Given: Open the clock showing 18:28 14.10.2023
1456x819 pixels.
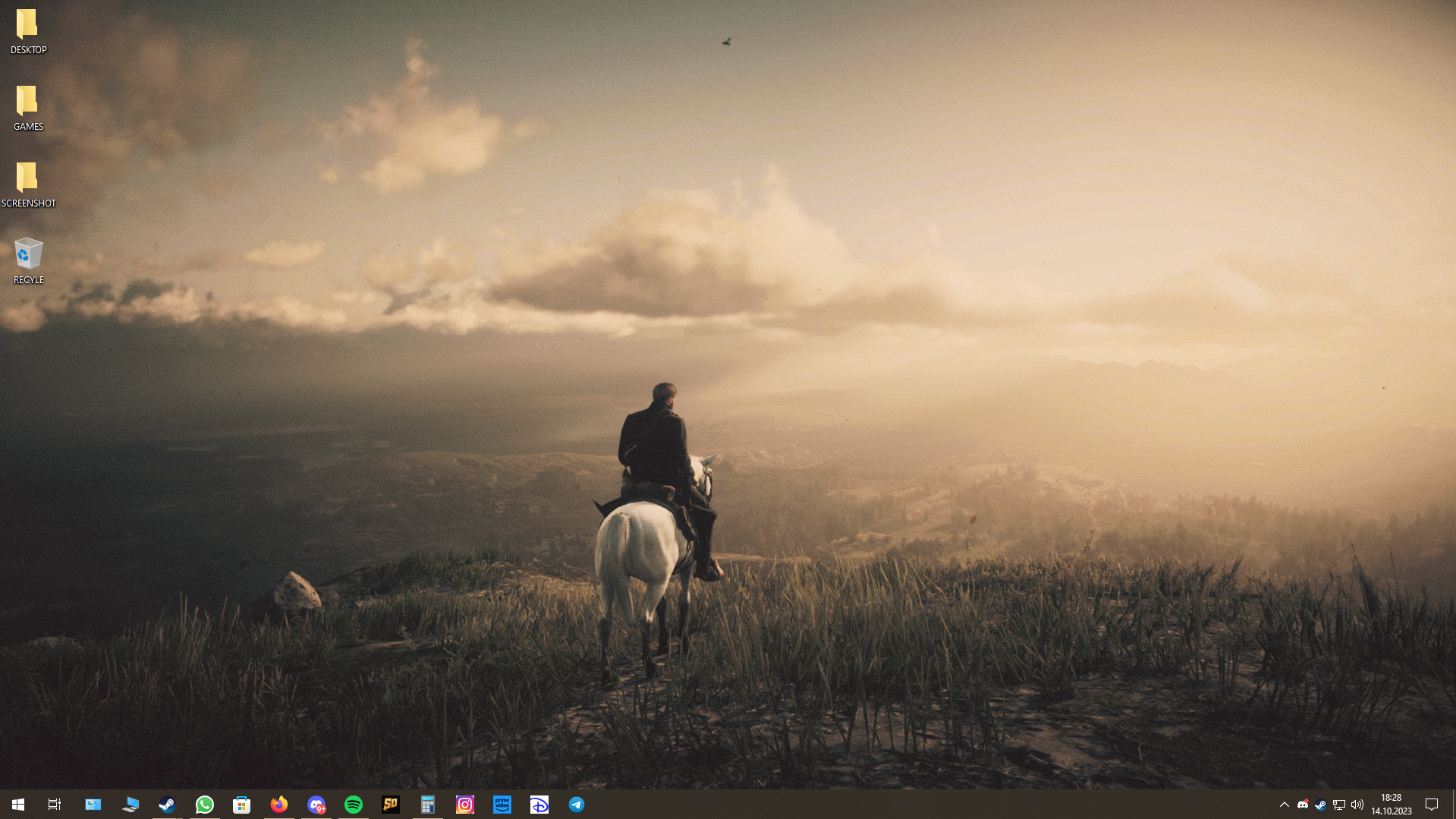Looking at the screenshot, I should click(1392, 805).
